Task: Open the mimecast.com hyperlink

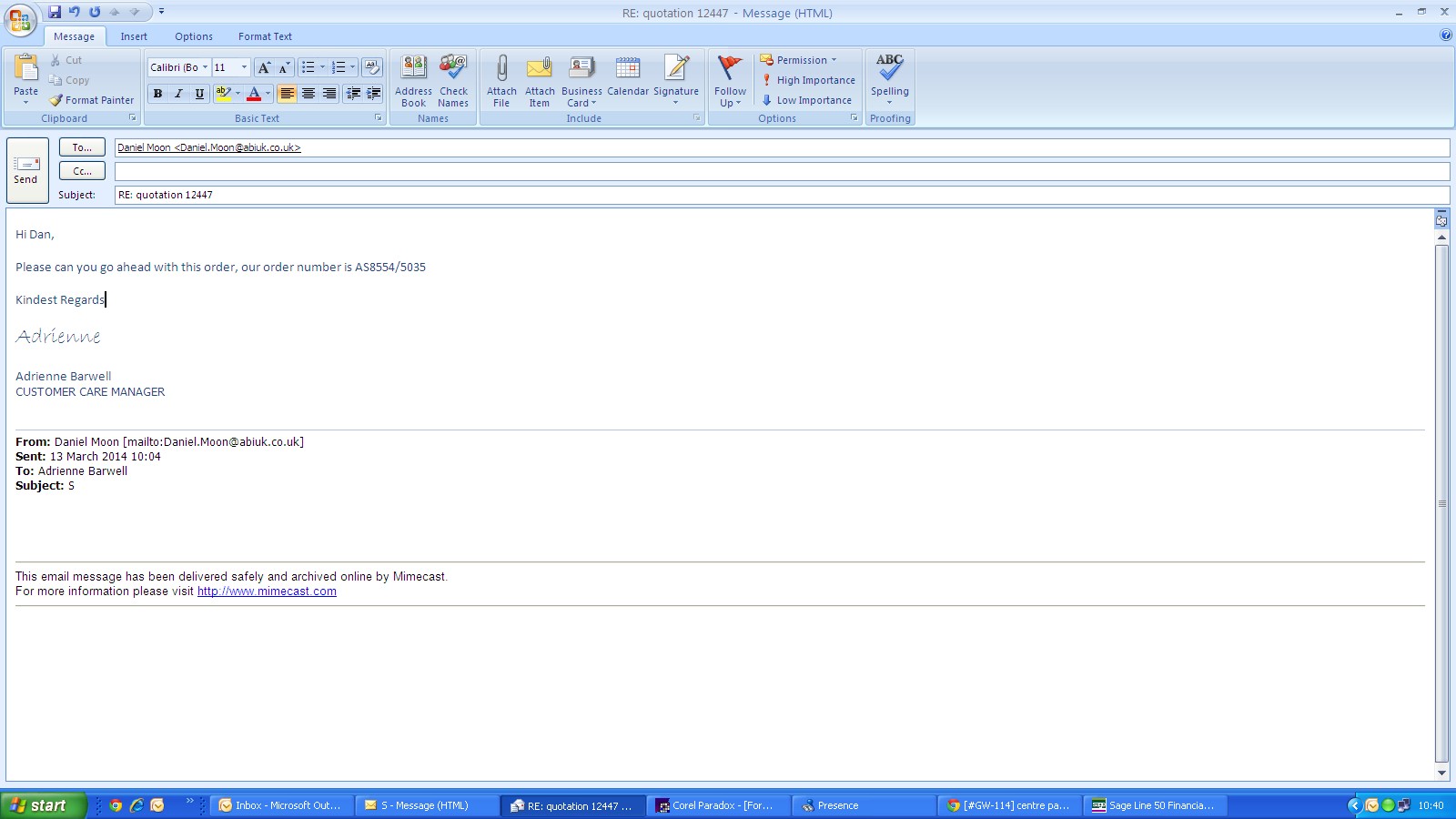Action: point(267,591)
